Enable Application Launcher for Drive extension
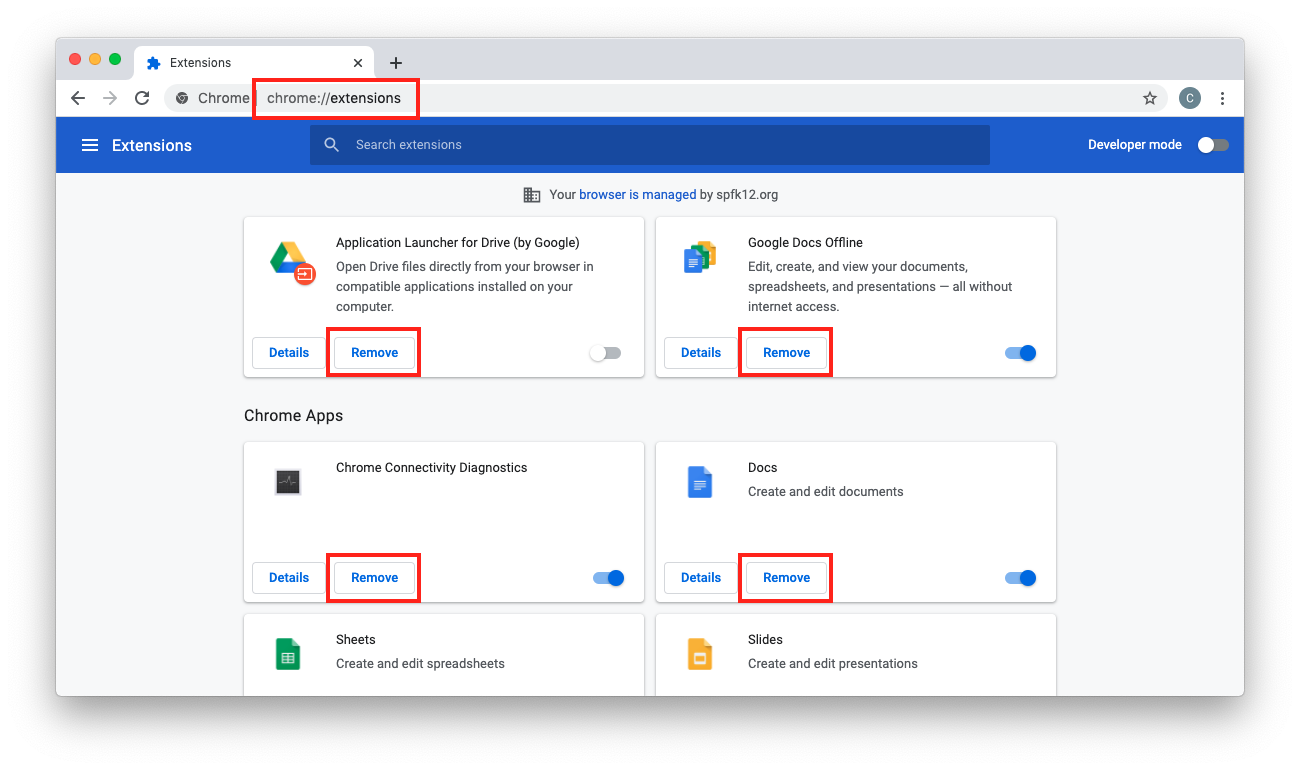 (x=605, y=353)
